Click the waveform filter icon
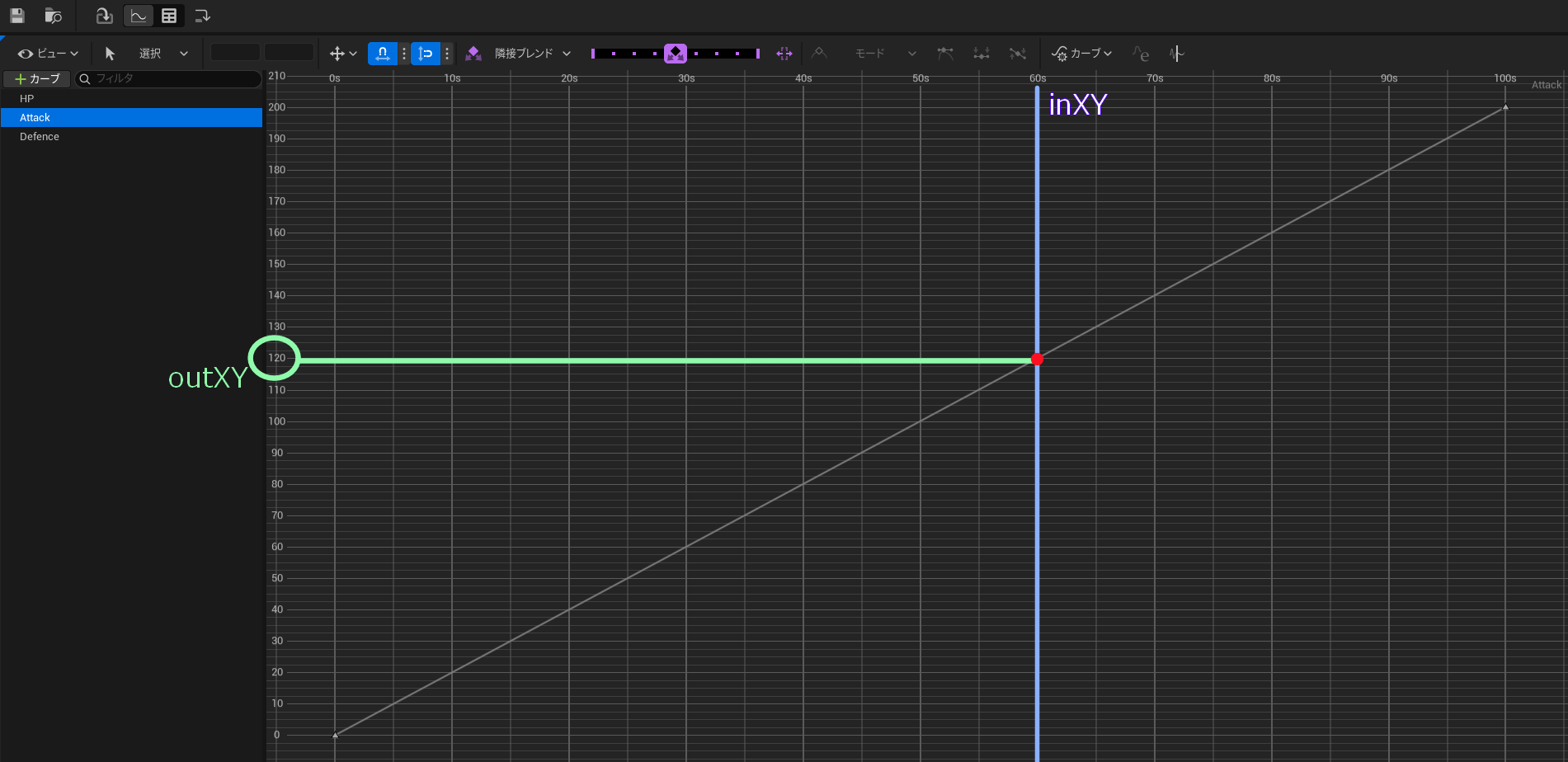Screen dimensions: 1568x762 1176,54
